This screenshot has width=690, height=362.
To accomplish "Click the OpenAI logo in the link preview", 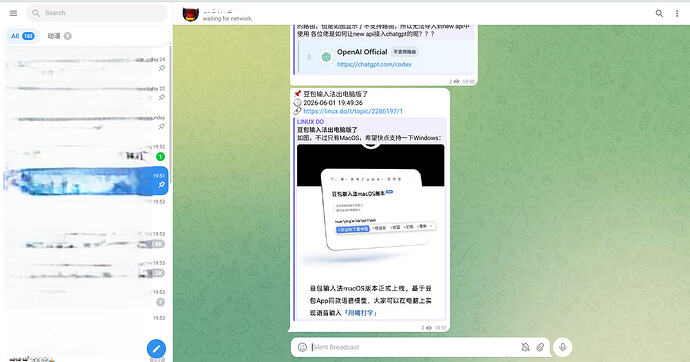I will coord(326,57).
